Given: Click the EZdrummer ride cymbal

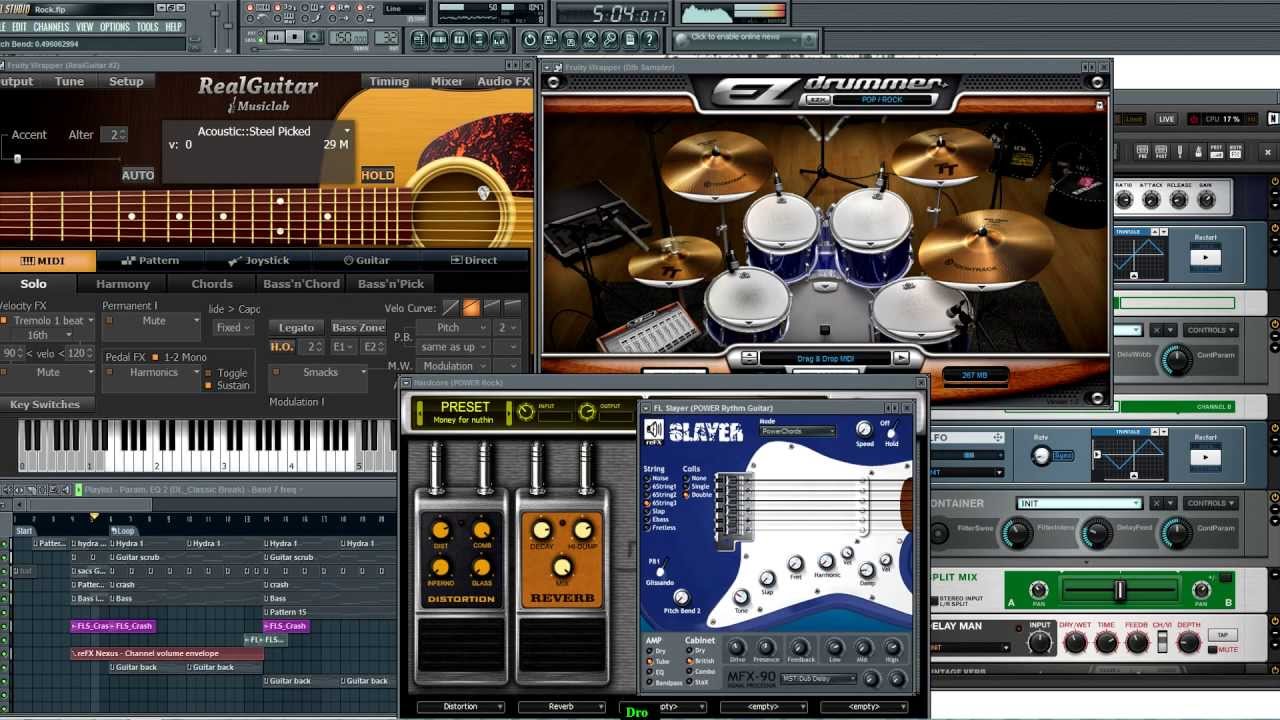Looking at the screenshot, I should [985, 248].
